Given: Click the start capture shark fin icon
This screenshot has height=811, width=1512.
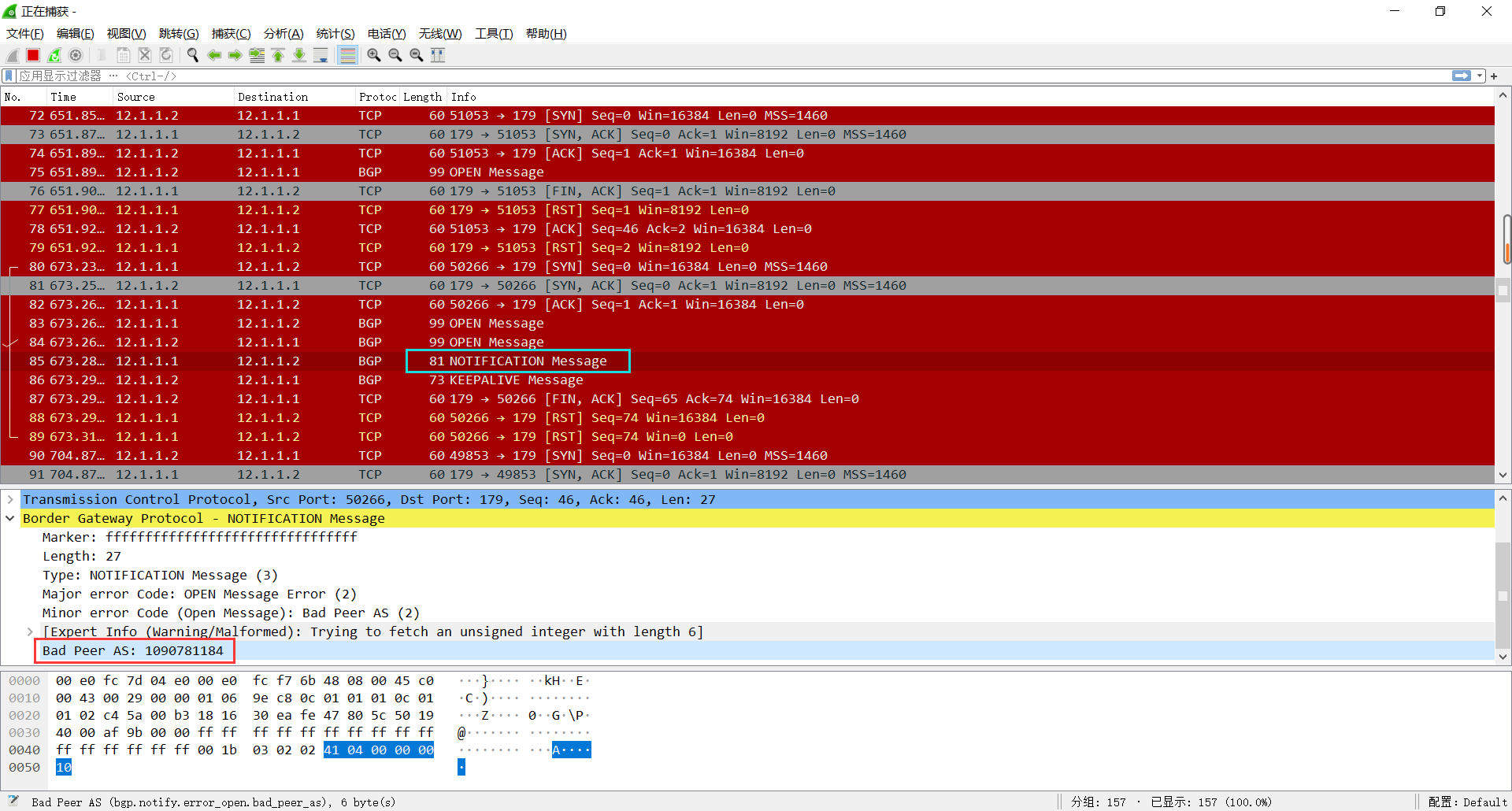Looking at the screenshot, I should 13,55.
